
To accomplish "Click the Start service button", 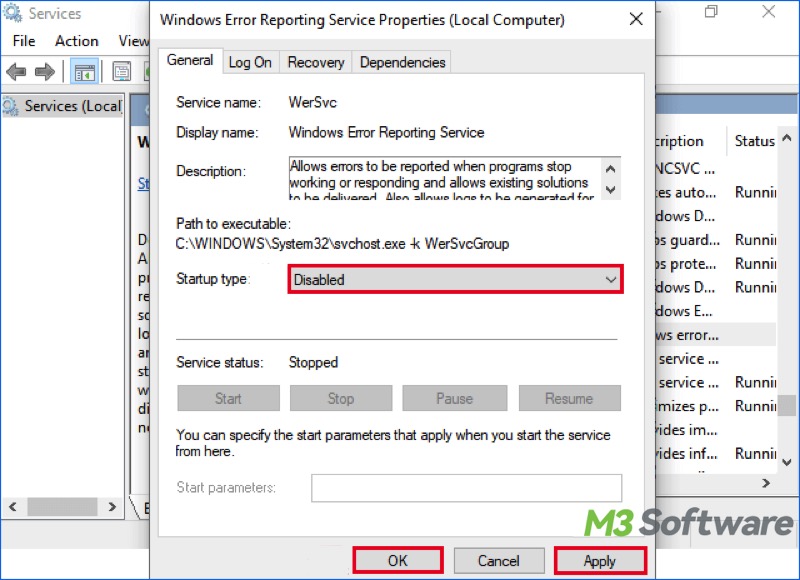I will [228, 398].
